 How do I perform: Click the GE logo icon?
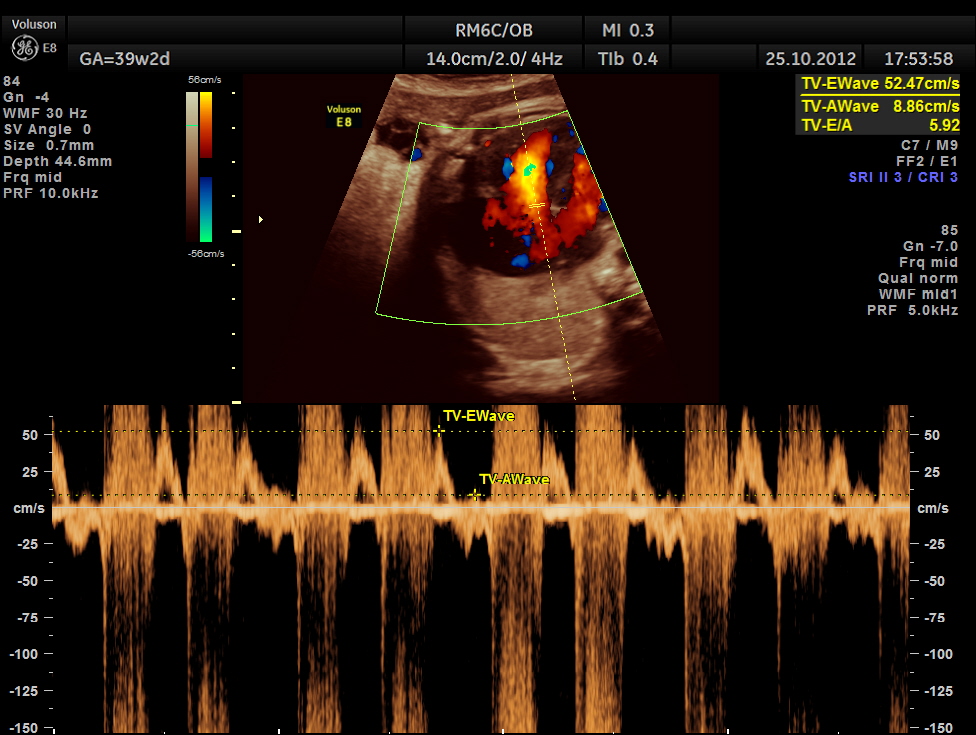[24, 48]
